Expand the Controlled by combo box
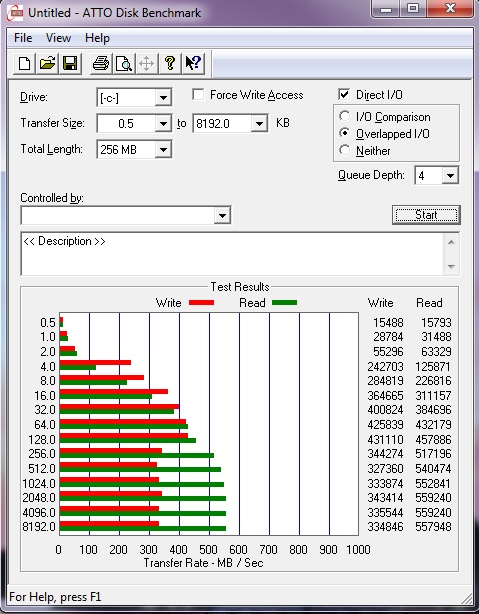 coord(222,215)
